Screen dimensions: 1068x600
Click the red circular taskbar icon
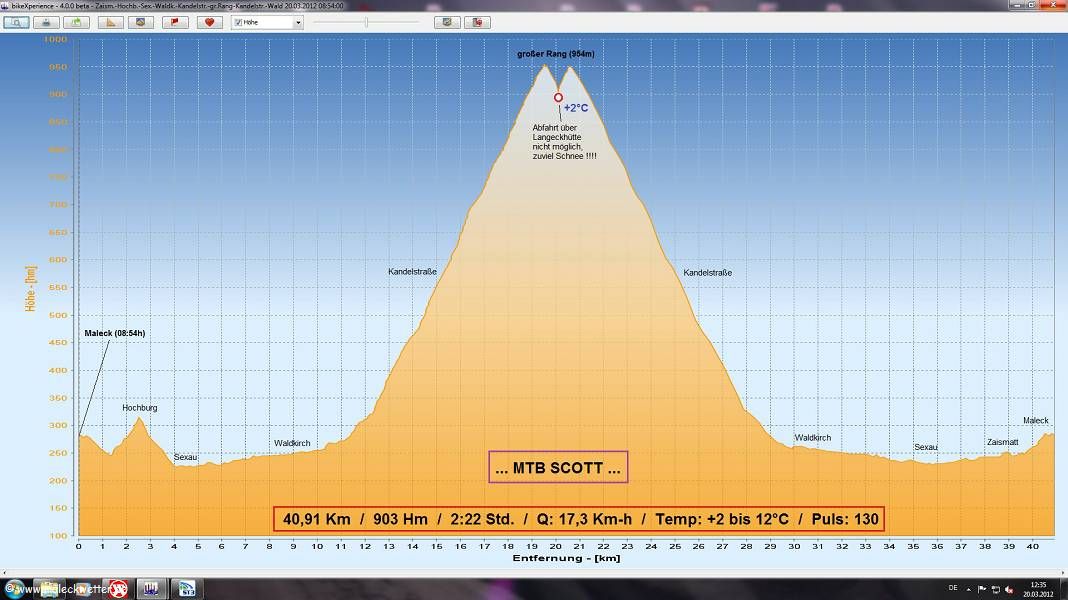(117, 588)
